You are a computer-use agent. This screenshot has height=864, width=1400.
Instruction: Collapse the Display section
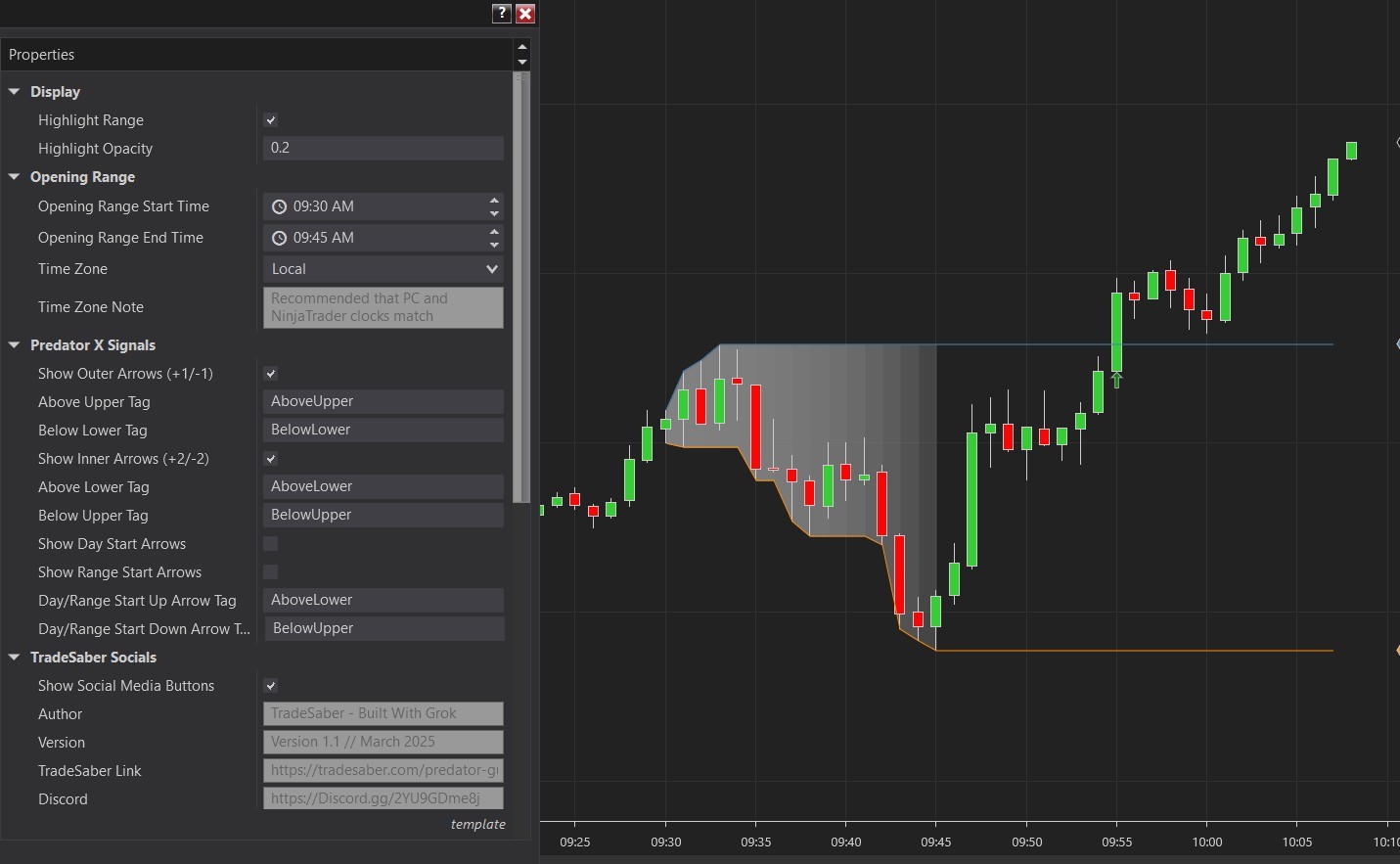(13, 91)
